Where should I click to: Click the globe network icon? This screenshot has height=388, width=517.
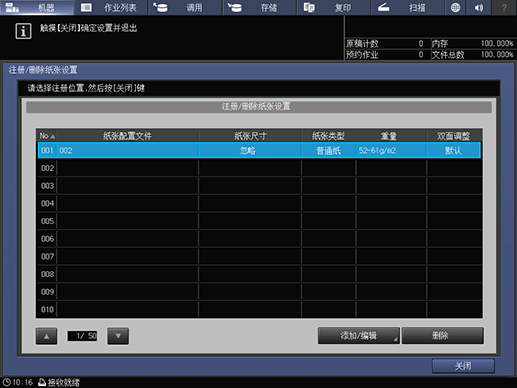pos(455,7)
